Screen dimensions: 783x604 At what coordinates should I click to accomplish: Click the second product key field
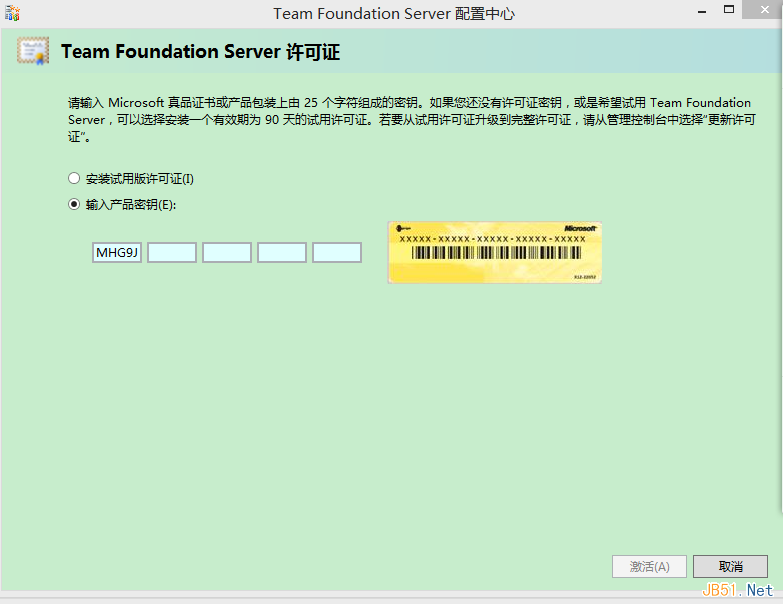coord(172,253)
